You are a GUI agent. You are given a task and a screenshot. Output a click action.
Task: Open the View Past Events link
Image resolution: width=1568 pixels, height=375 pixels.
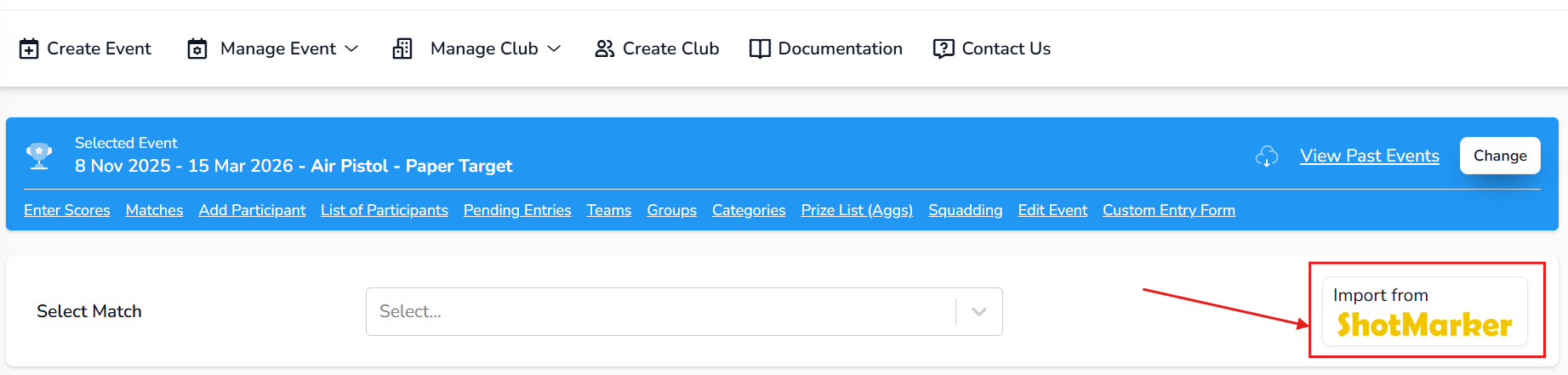[x=1369, y=156]
